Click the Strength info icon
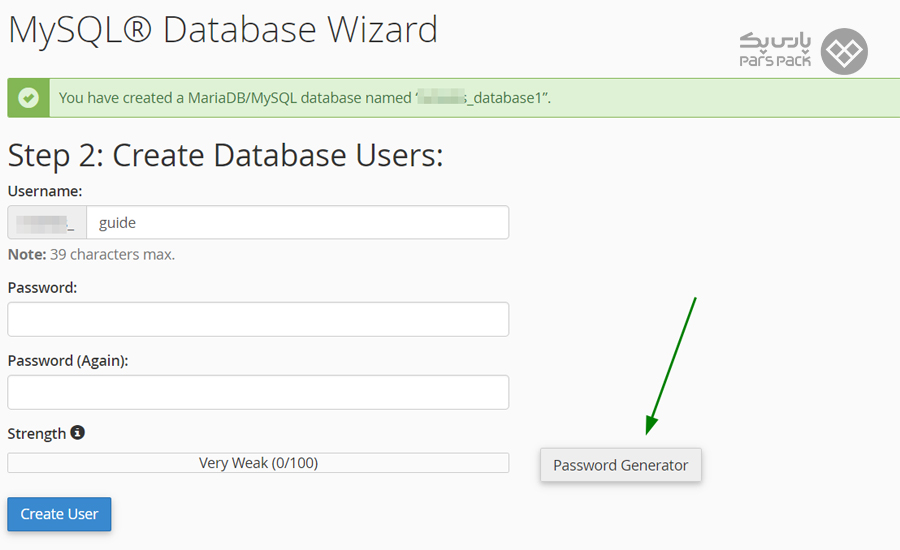 (x=77, y=432)
